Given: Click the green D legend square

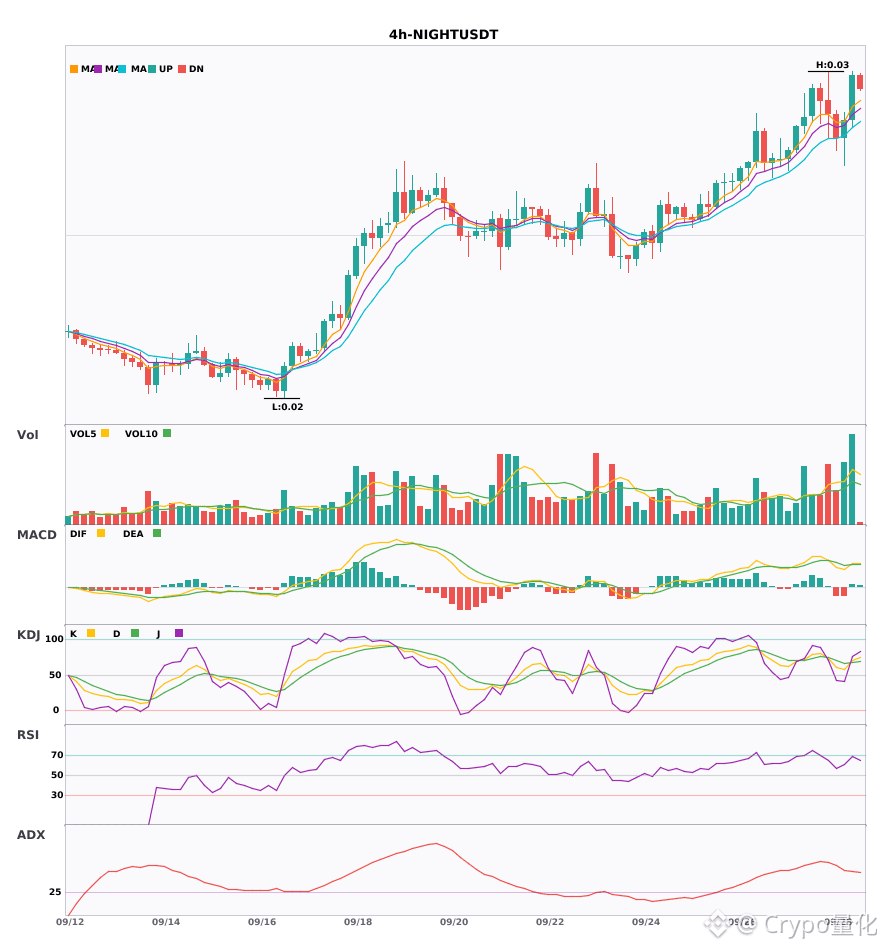Looking at the screenshot, I should click(x=135, y=633).
